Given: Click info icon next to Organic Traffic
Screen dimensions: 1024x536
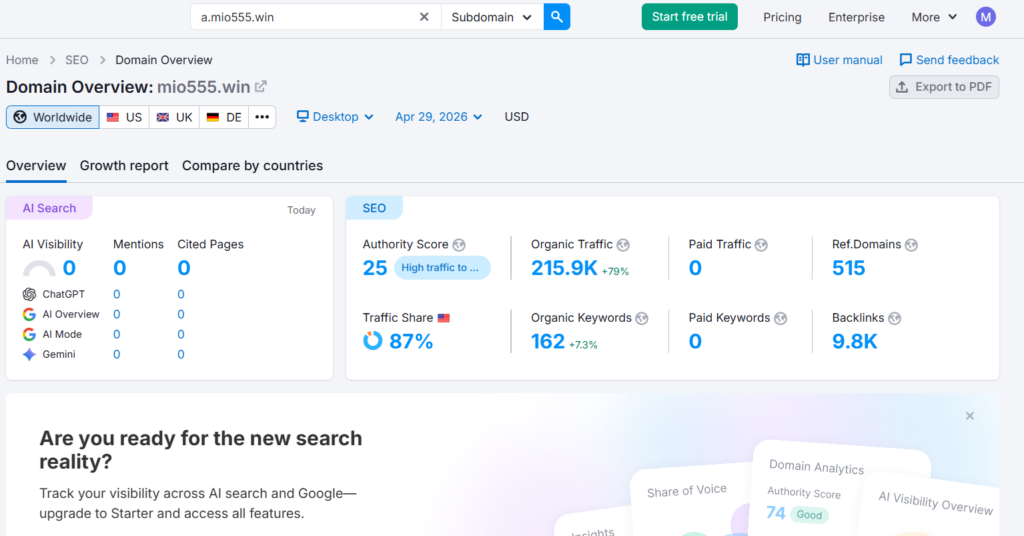Looking at the screenshot, I should click(623, 245).
